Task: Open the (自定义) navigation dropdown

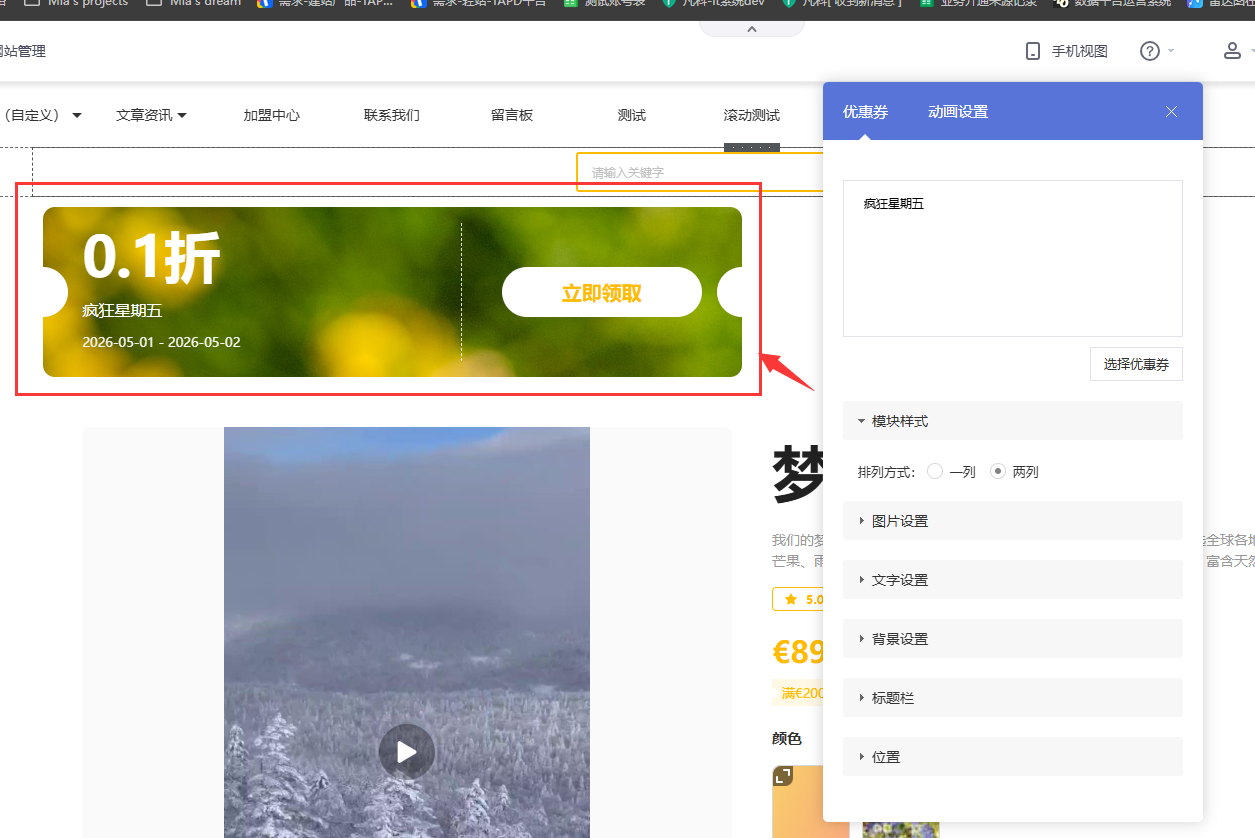Action: [x=42, y=115]
